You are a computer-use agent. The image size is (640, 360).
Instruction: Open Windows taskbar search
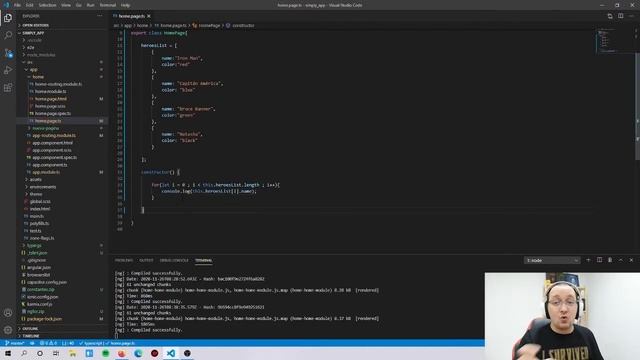[24, 353]
